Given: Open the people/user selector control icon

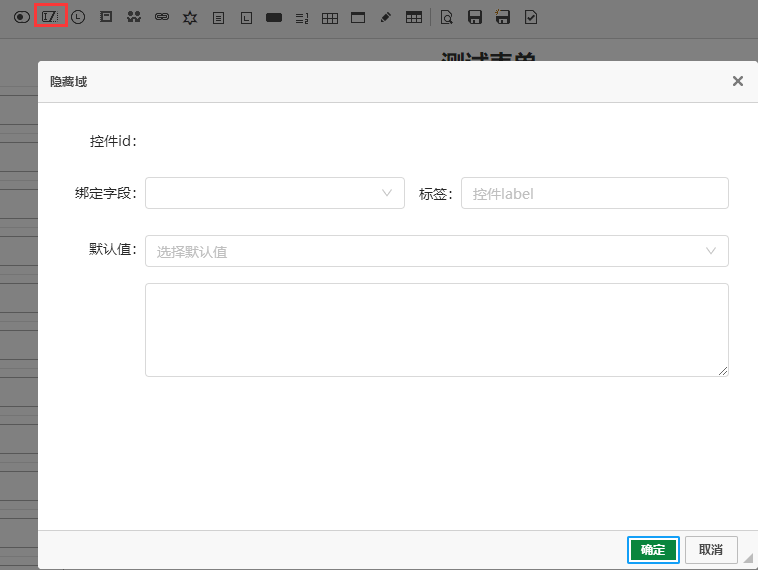Looking at the screenshot, I should [134, 17].
